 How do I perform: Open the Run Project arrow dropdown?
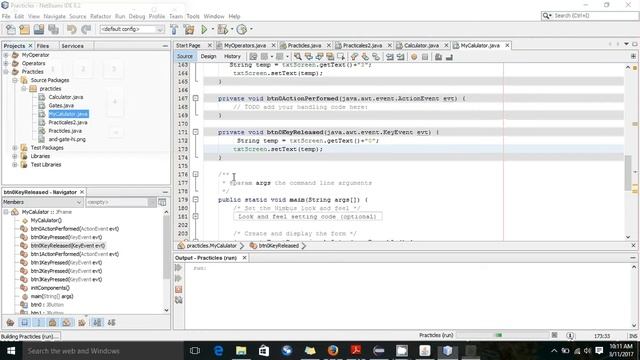tap(212, 29)
